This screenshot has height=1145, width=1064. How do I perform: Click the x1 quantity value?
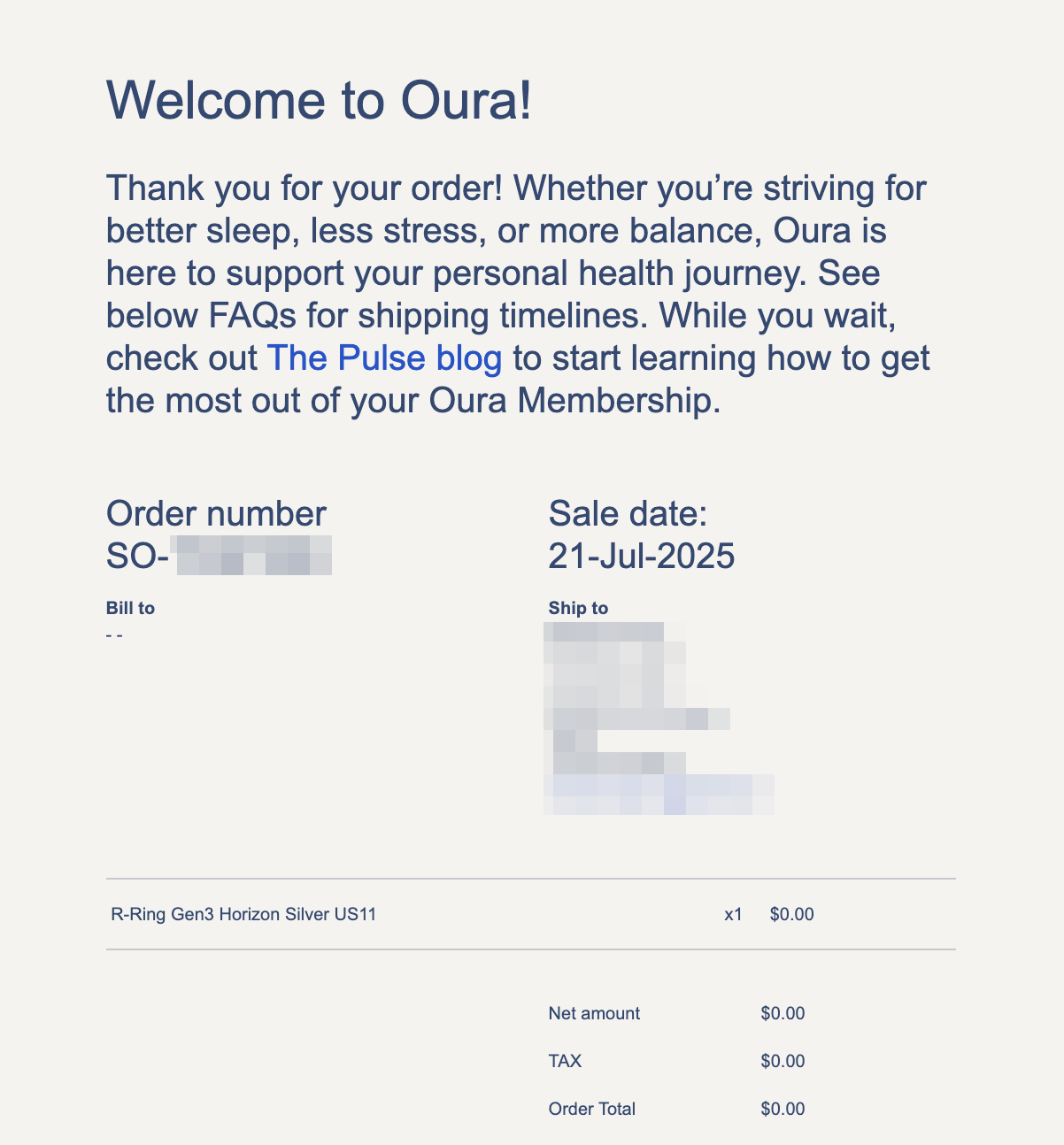click(733, 914)
